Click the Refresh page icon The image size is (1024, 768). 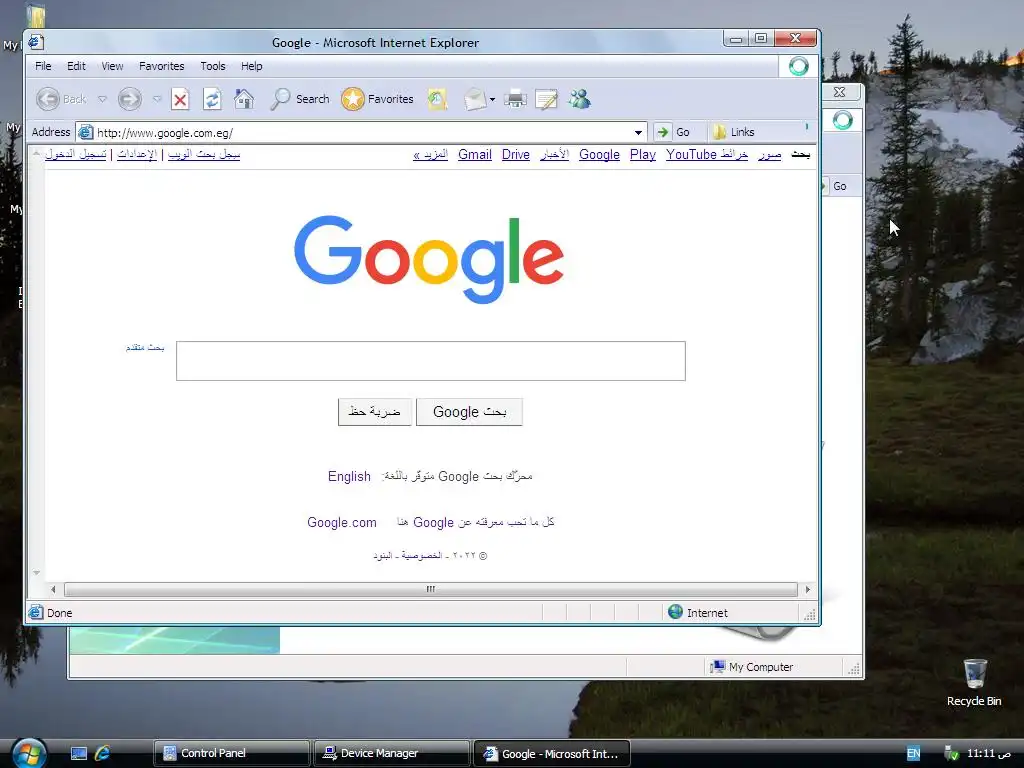pyautogui.click(x=212, y=99)
